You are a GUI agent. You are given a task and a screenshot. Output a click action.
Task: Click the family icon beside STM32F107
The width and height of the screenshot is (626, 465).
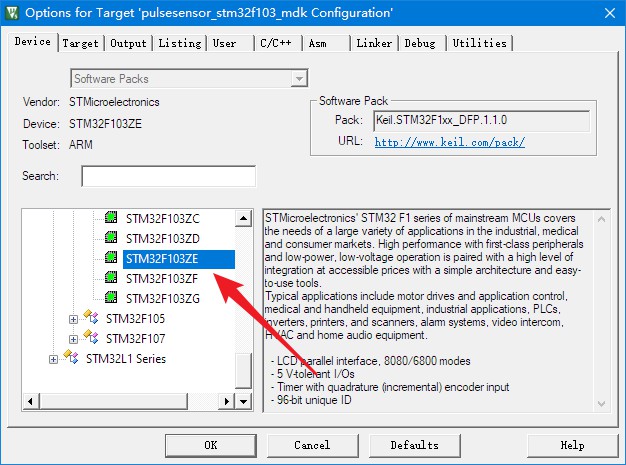(91, 336)
